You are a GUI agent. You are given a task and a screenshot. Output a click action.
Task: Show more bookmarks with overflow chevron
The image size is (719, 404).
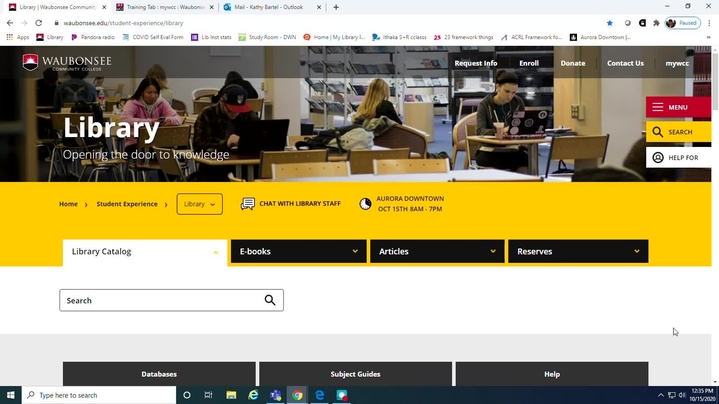point(708,37)
